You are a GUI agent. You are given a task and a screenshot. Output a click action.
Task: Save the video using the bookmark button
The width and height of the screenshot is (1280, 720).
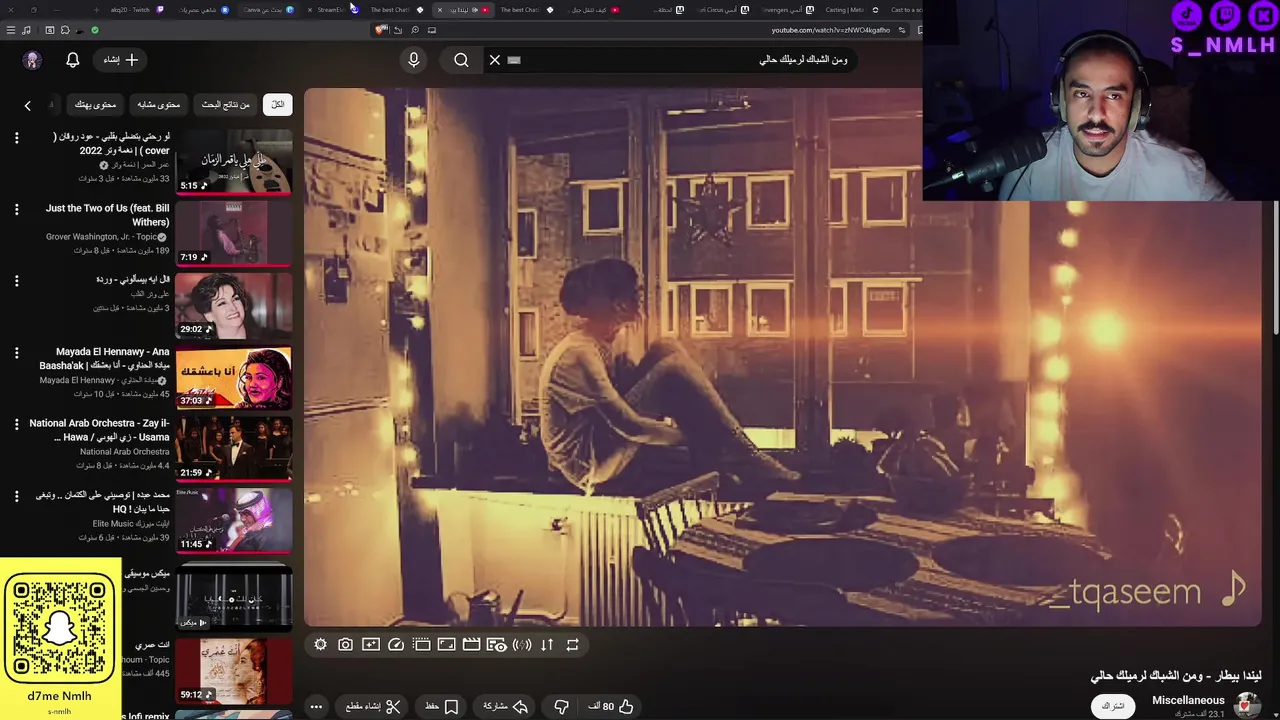coord(441,706)
